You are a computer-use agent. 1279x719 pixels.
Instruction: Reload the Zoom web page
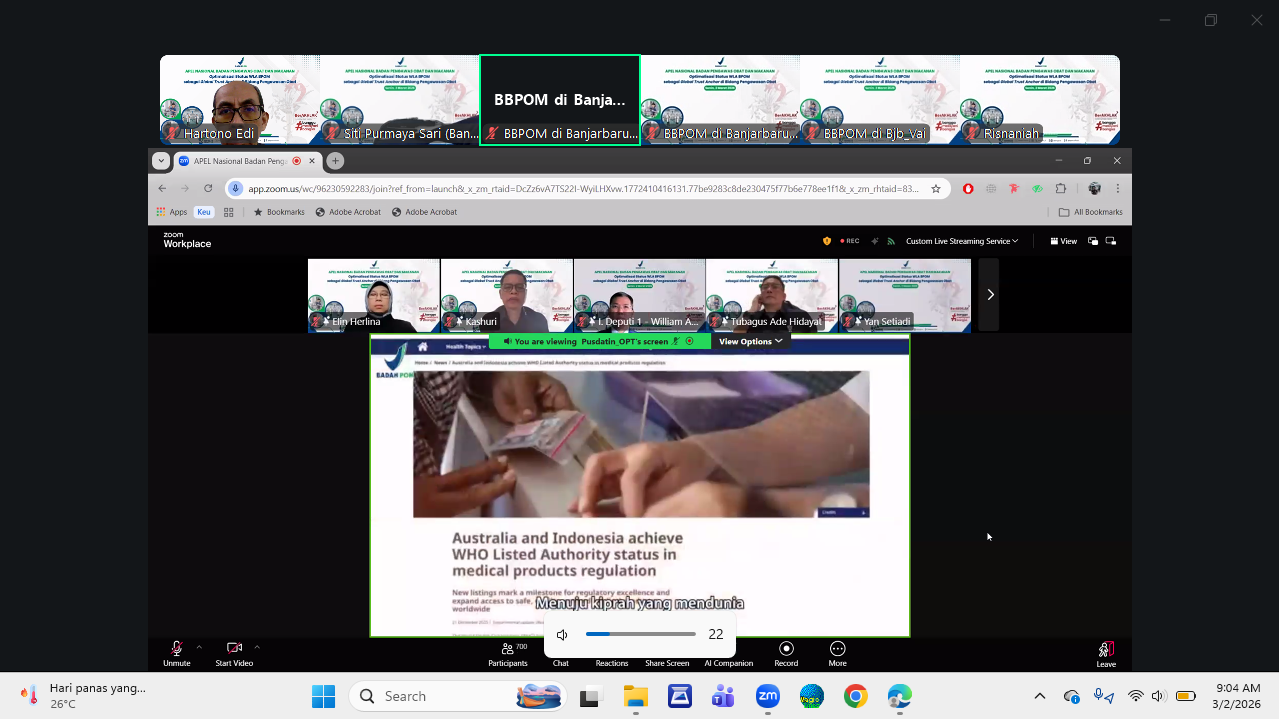(208, 188)
